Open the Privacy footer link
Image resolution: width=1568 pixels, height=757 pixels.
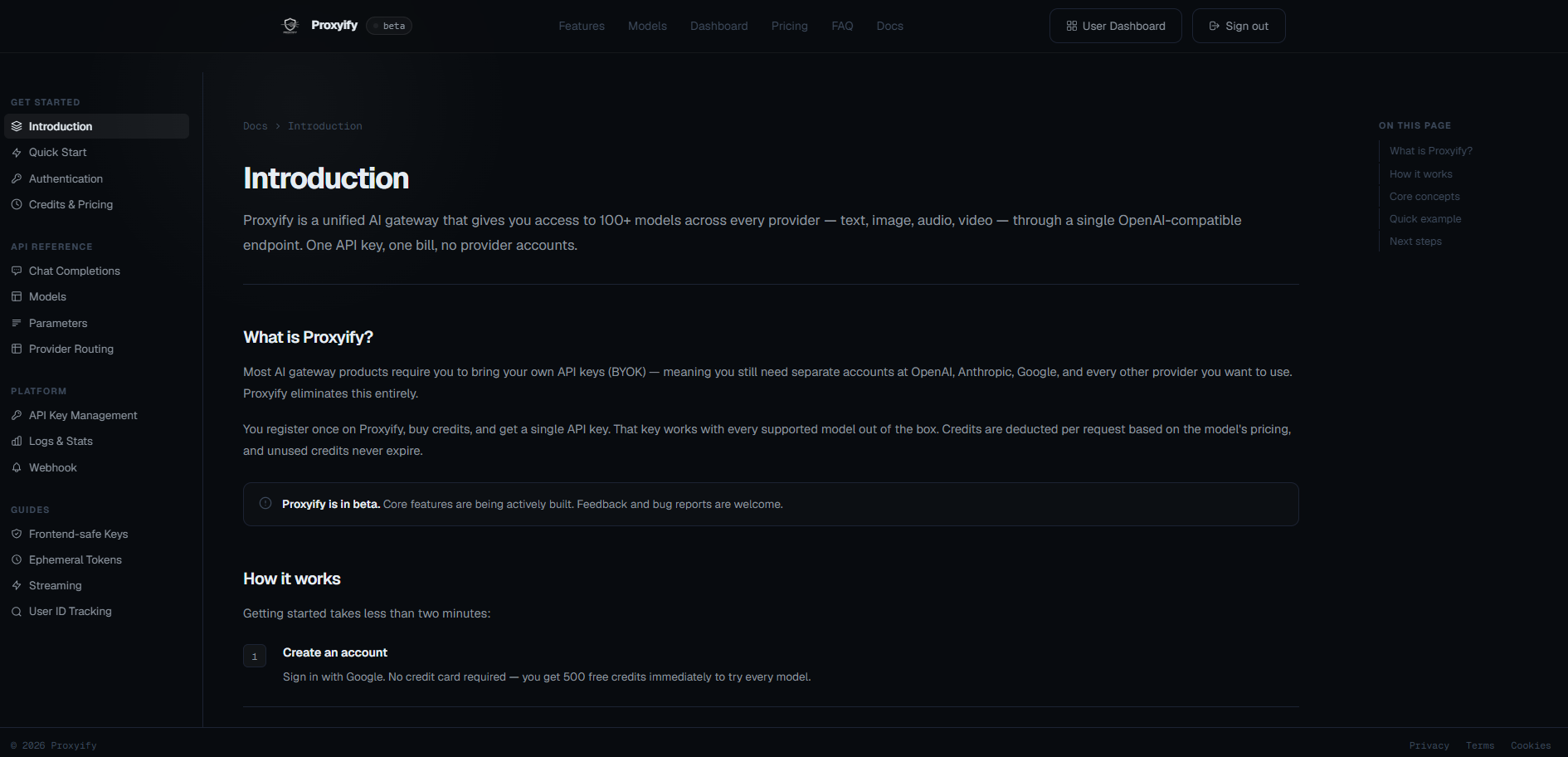pyautogui.click(x=1429, y=745)
